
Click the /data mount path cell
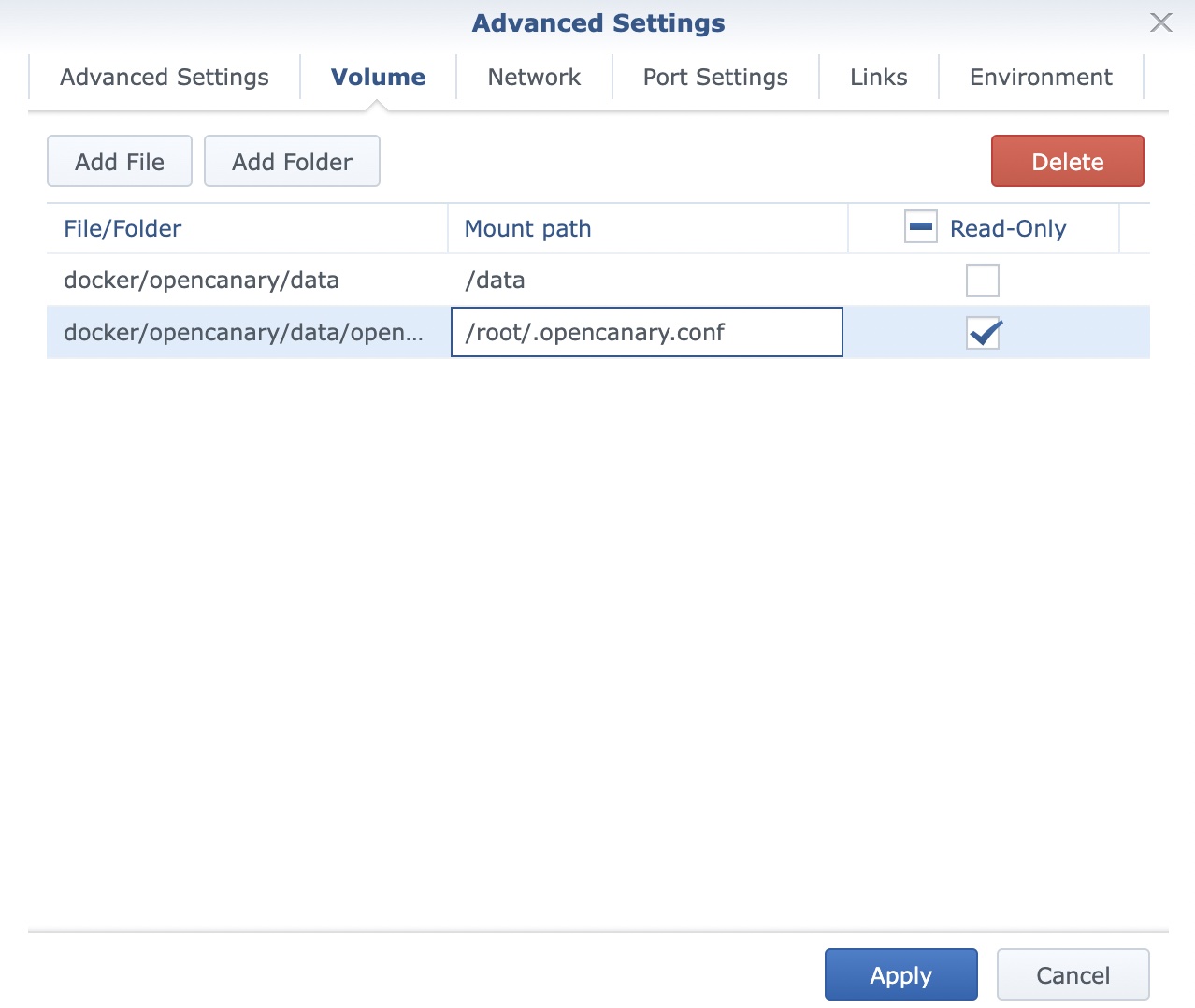[x=646, y=281]
